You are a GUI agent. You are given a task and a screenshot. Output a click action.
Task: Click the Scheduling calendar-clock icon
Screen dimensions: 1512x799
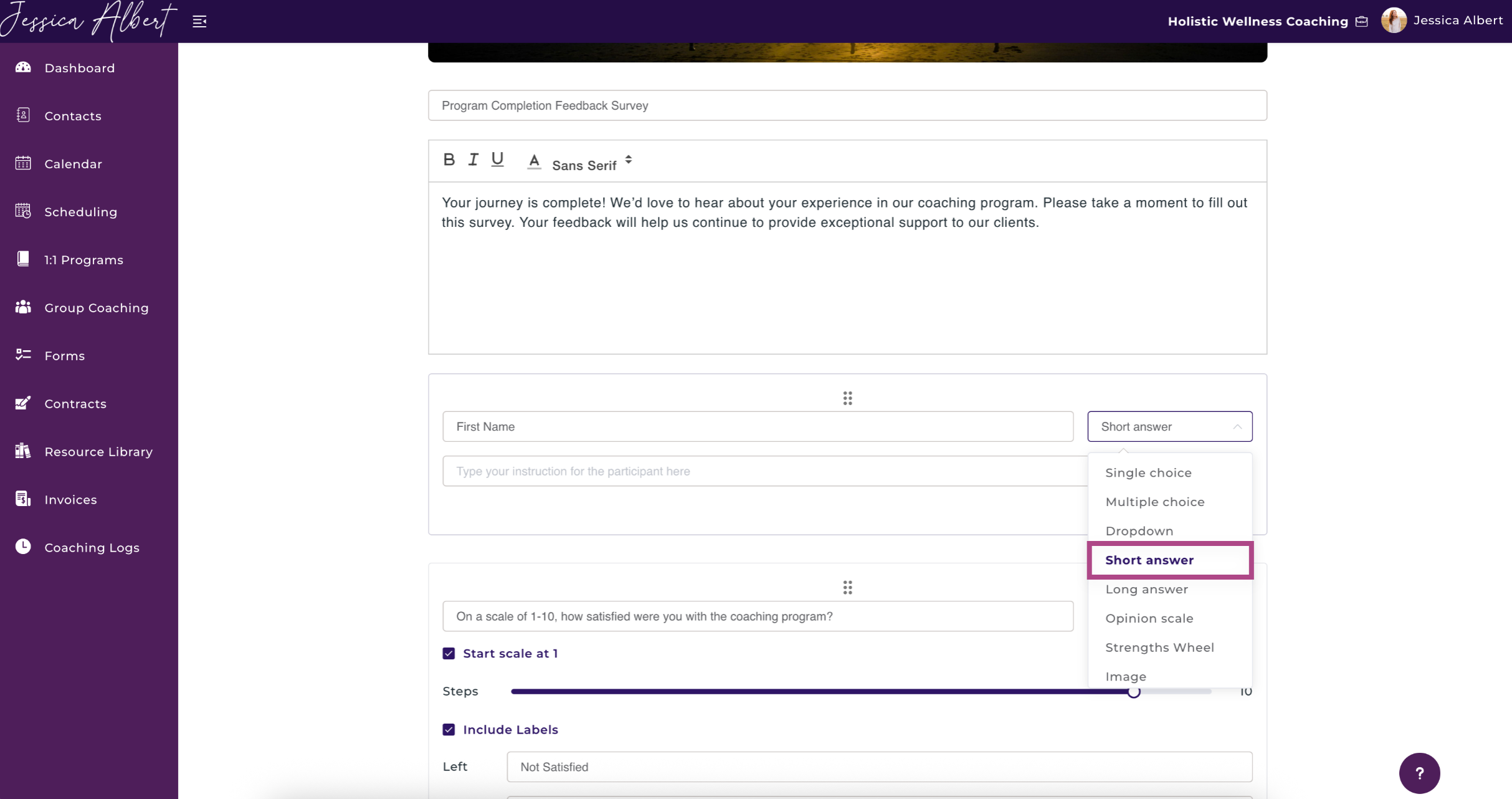(x=23, y=211)
